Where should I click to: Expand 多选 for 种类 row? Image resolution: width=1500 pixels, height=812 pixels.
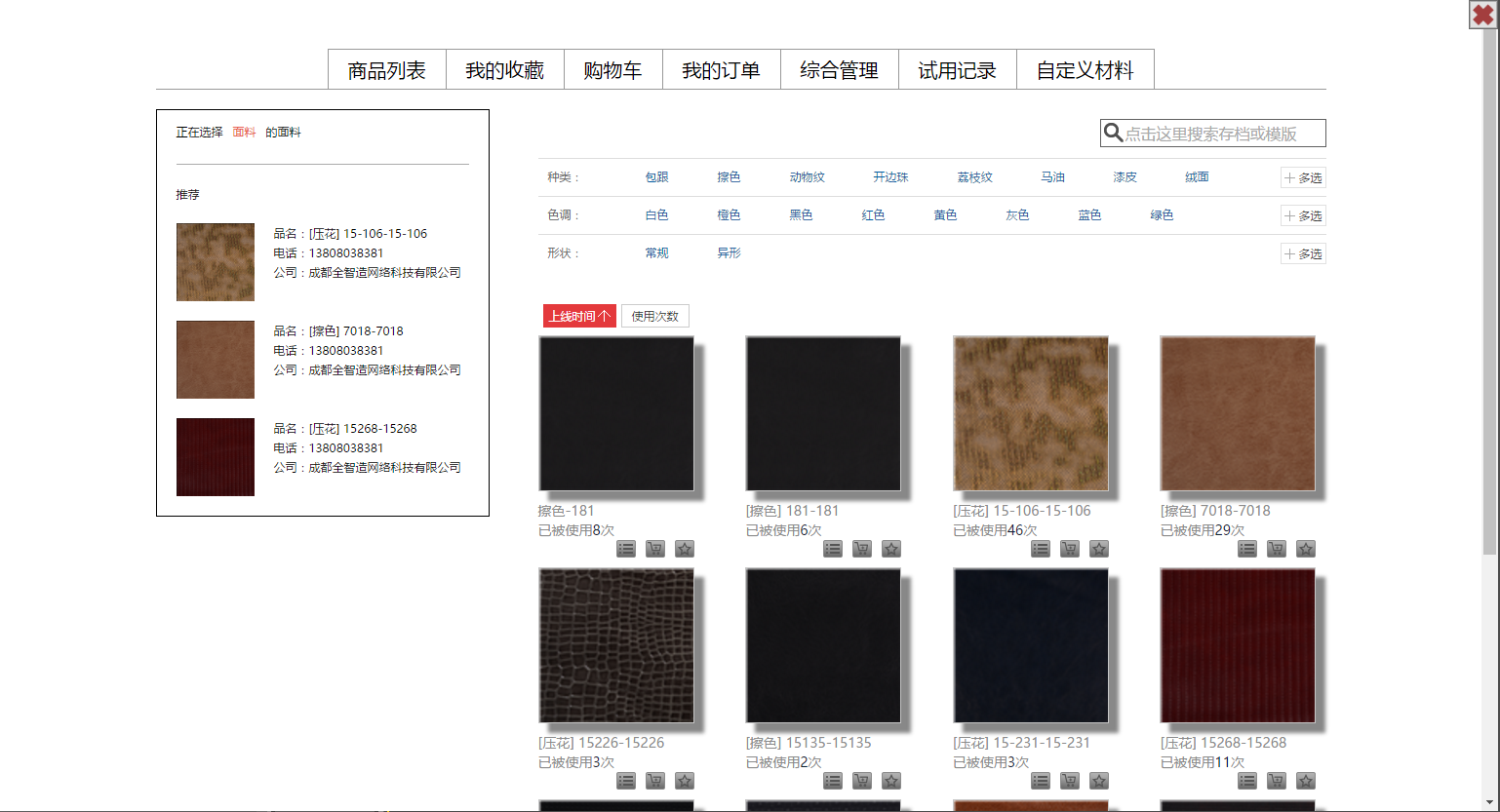pos(1303,178)
